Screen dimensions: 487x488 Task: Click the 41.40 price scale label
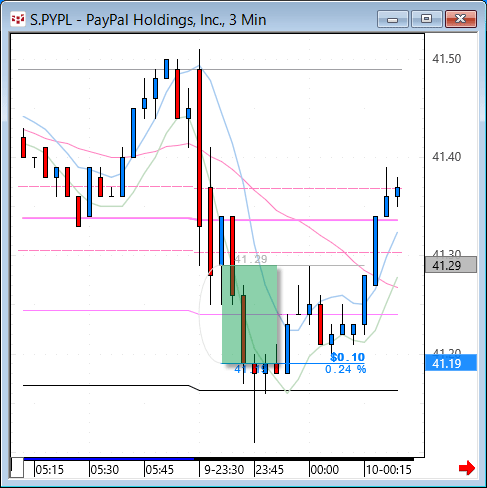[x=446, y=156]
